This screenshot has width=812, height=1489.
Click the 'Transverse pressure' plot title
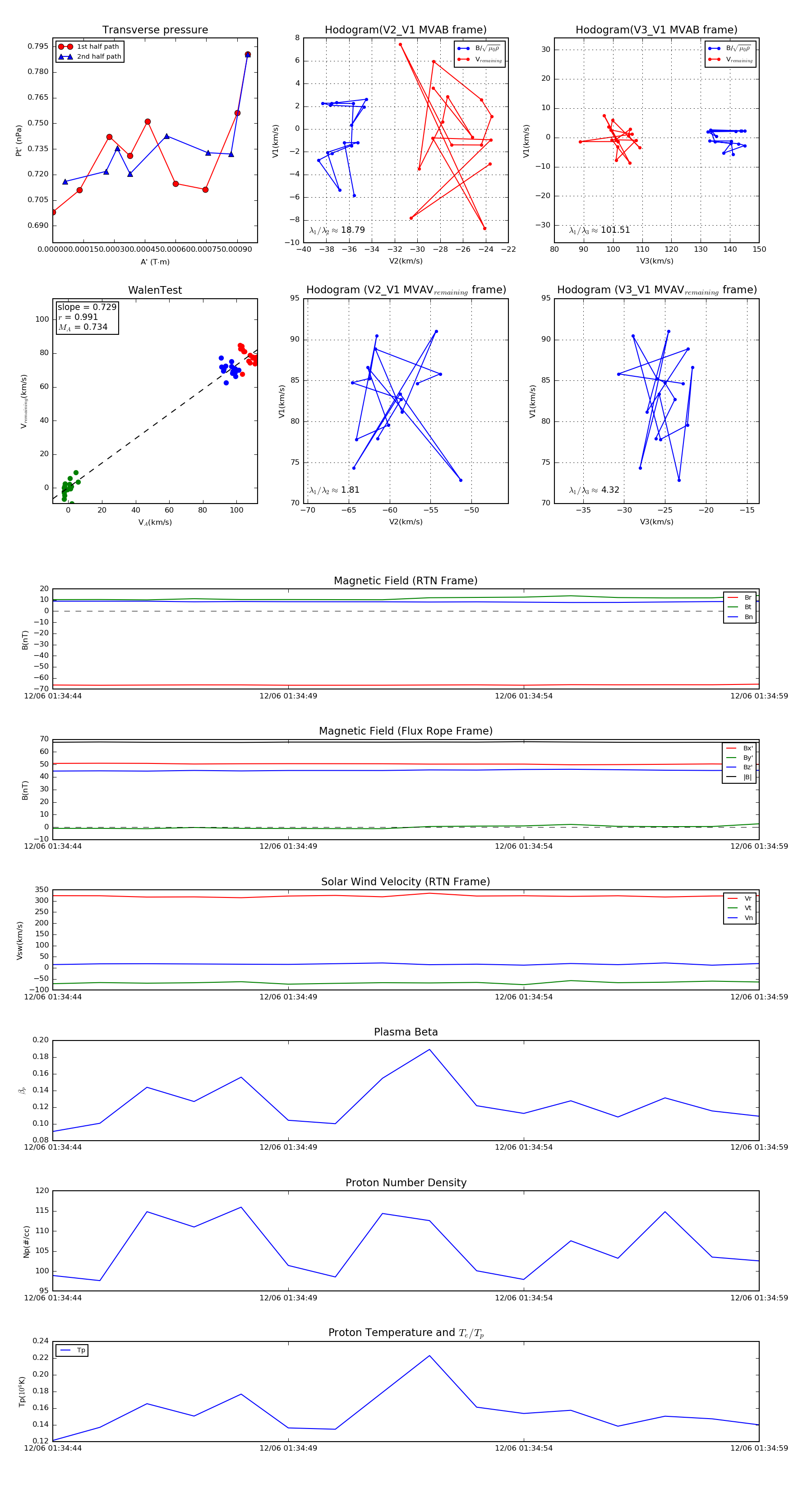pyautogui.click(x=155, y=30)
